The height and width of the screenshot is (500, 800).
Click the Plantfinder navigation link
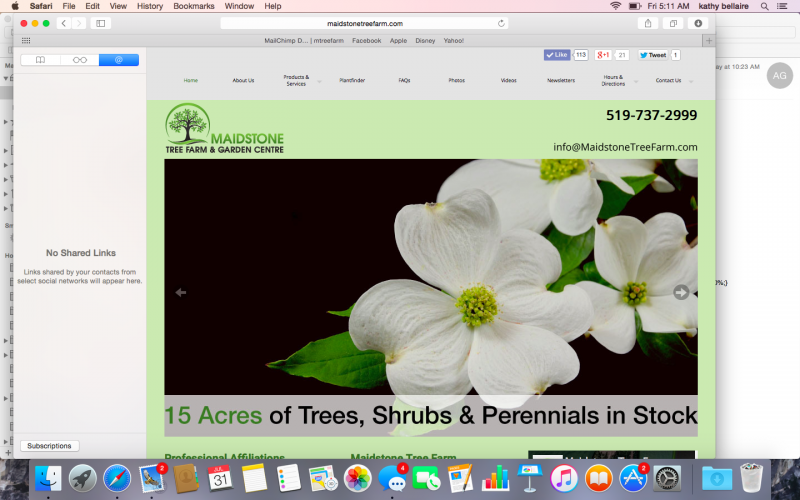pos(352,80)
